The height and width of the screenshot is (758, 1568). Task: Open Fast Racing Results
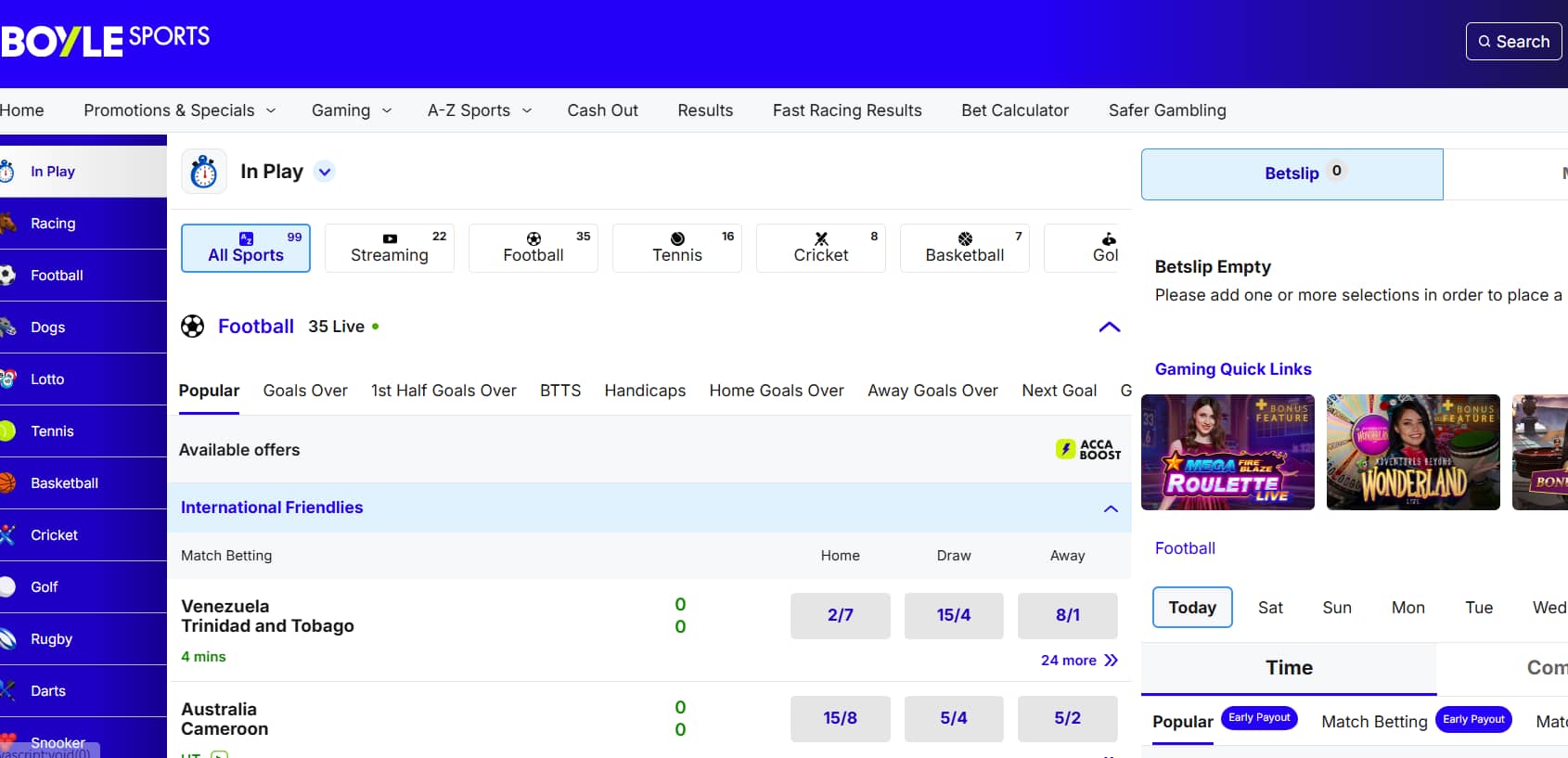tap(847, 110)
